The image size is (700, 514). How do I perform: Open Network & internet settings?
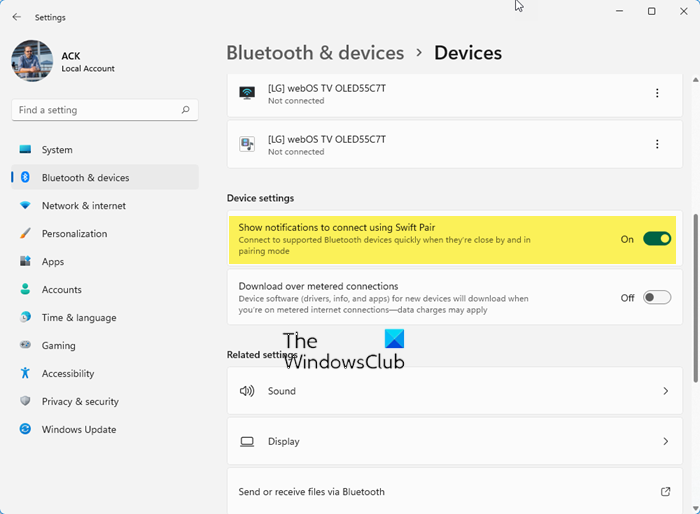(83, 206)
